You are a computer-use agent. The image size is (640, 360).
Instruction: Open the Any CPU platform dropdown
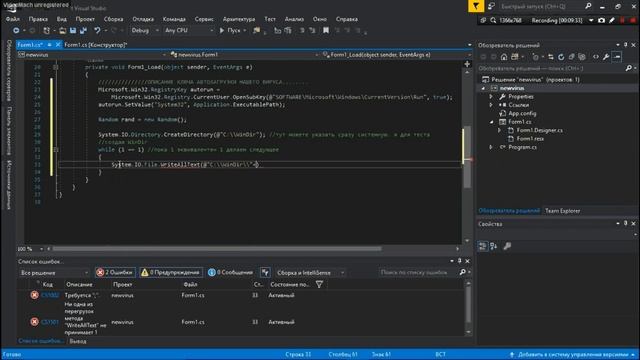coord(189,31)
